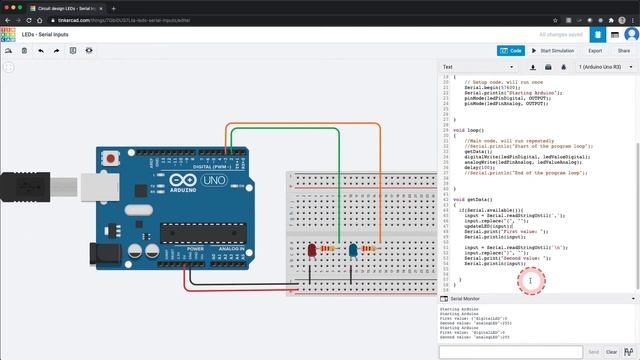This screenshot has width=640, height=360.
Task: Go to the browser home page
Action: 40,20
